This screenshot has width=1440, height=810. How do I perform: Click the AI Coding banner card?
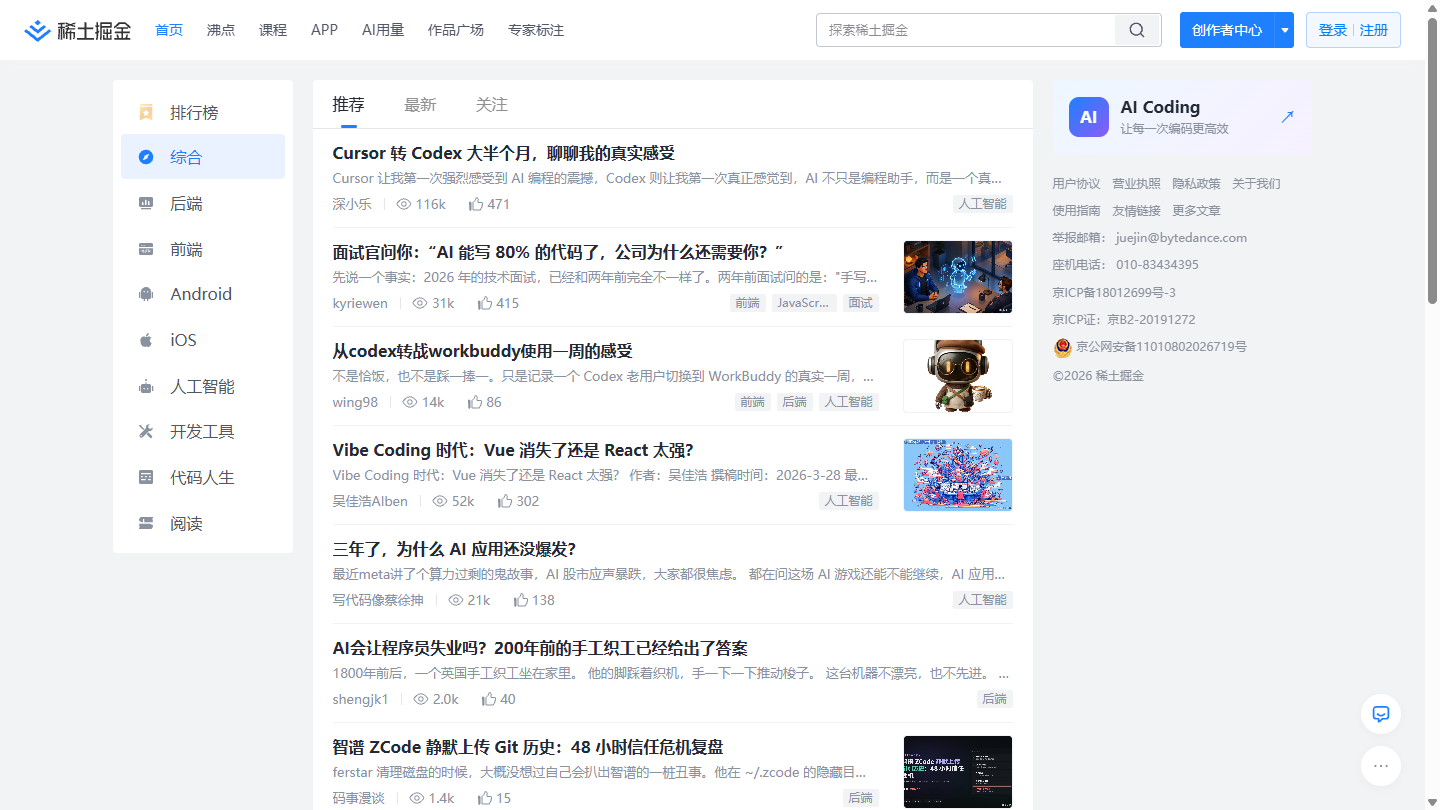point(1182,117)
